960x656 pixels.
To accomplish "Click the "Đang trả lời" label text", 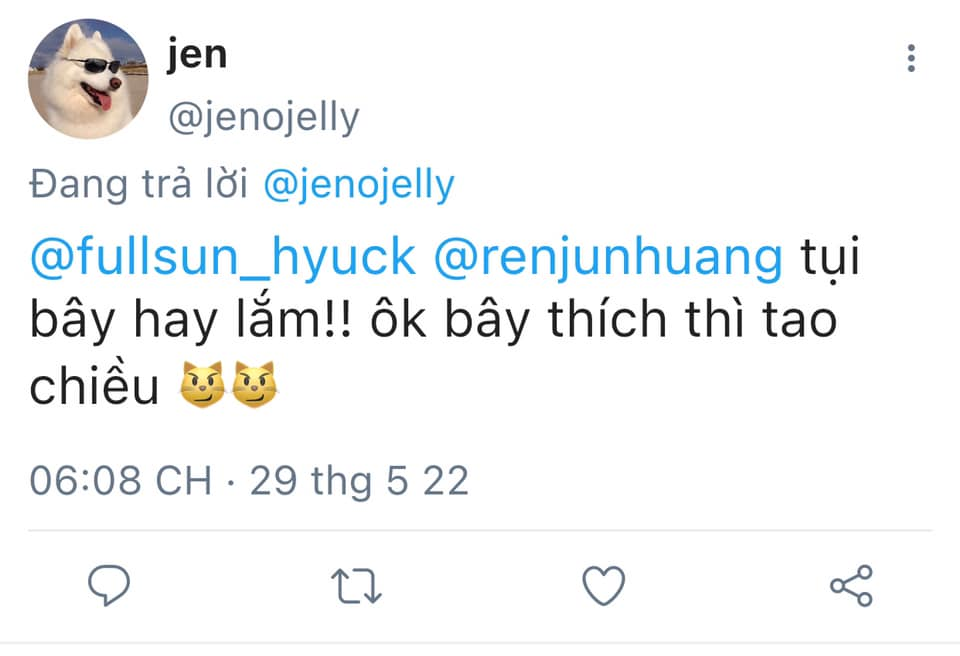I will coord(141,185).
